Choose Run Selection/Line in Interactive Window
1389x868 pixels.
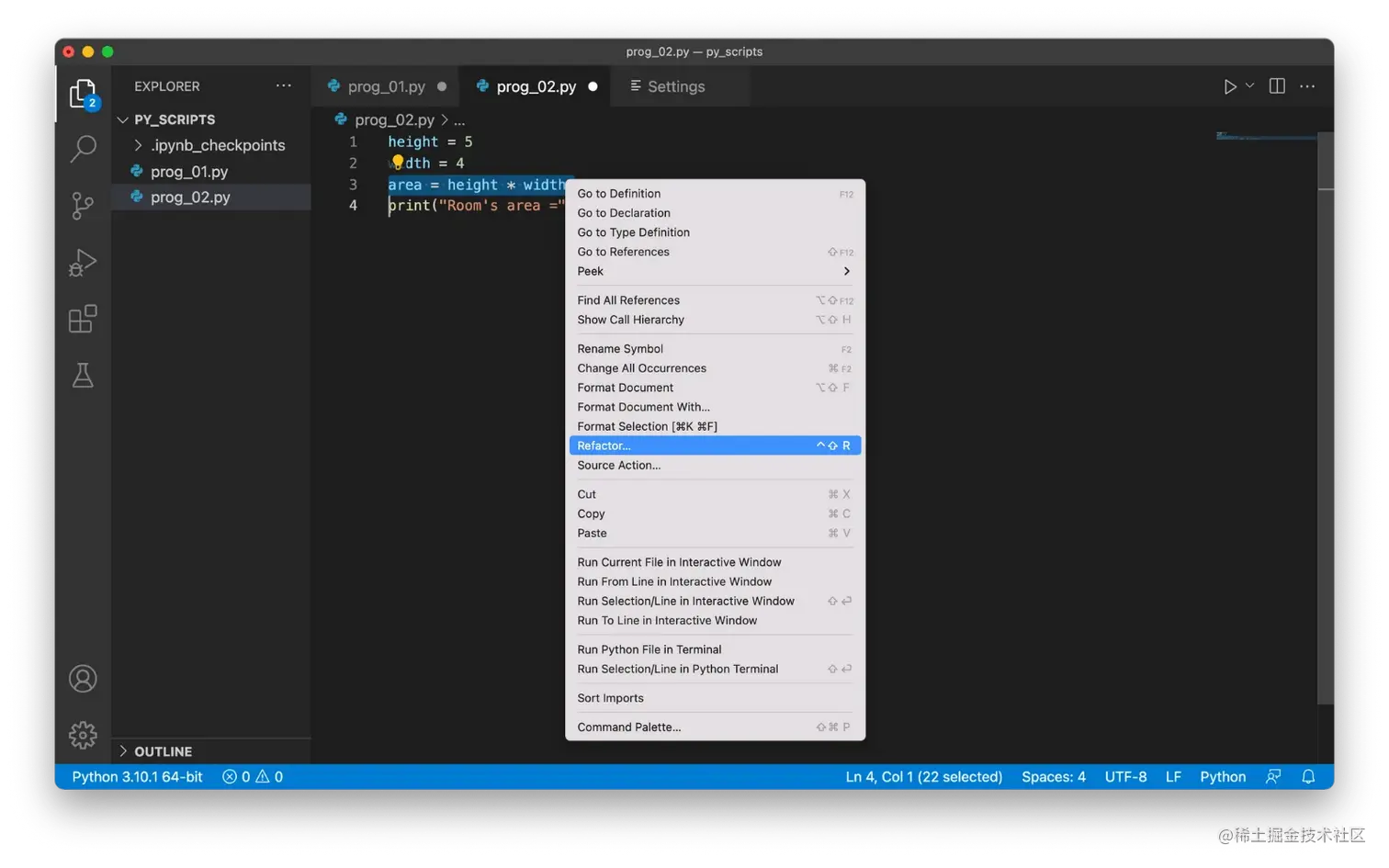[715, 601]
